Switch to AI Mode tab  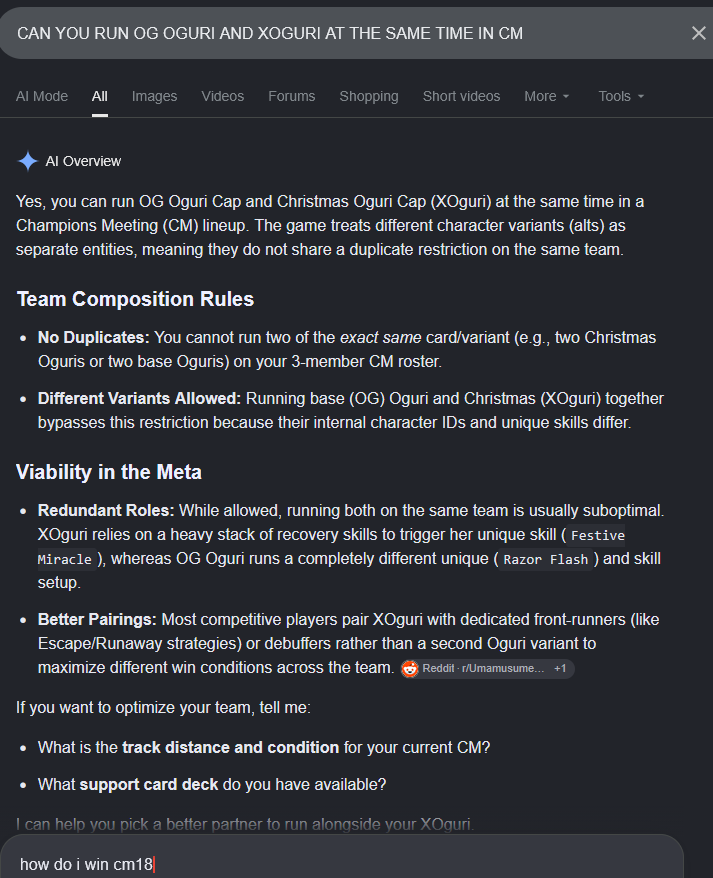pos(42,96)
